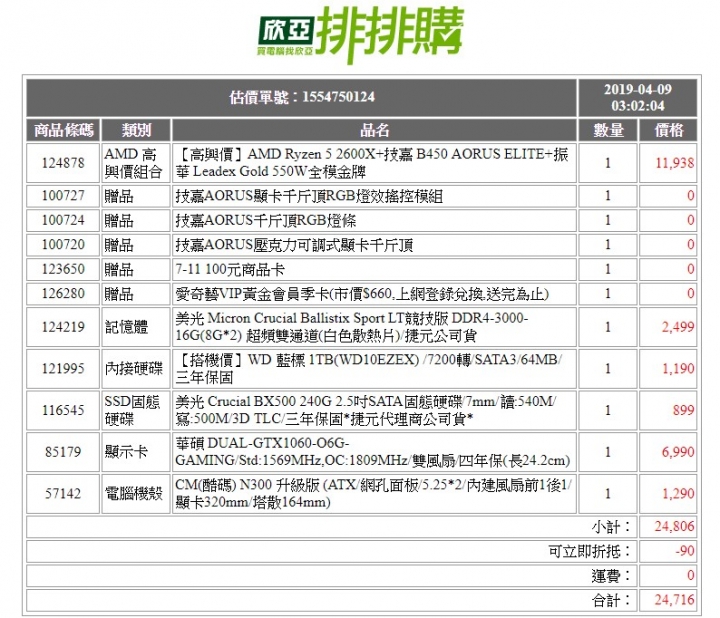This screenshot has width=720, height=618.
Task: Click subtotal value 24,806
Action: [675, 527]
